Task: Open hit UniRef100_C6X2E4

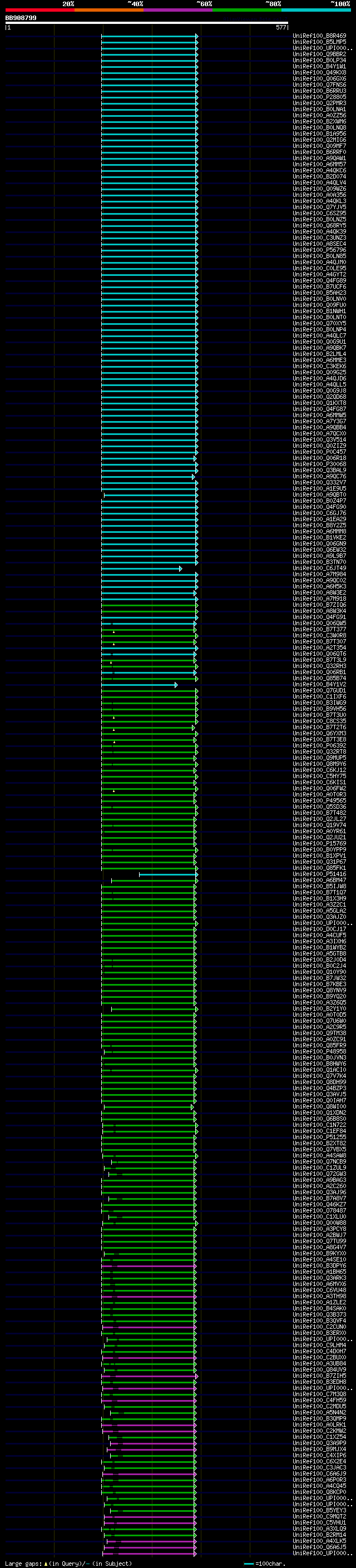Action: click(319, 1461)
